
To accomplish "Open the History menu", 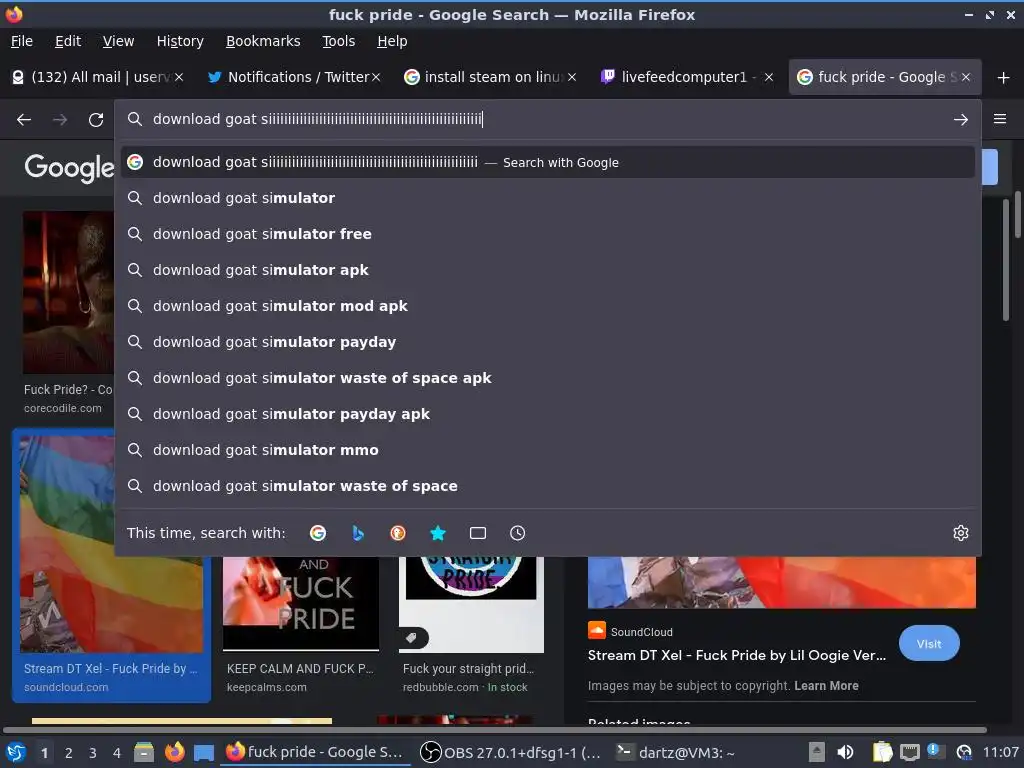I will pos(180,41).
